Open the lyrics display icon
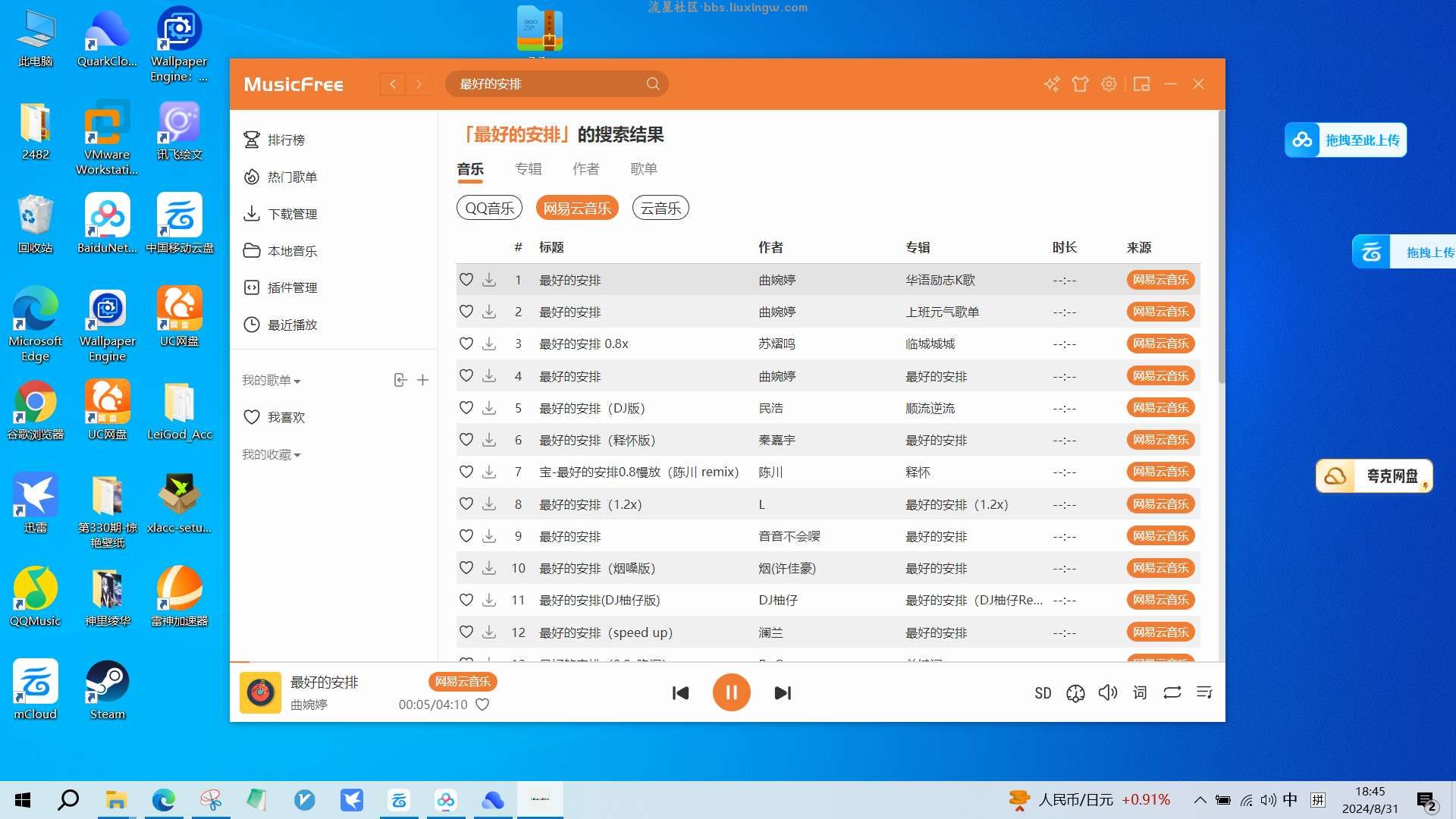Image resolution: width=1456 pixels, height=819 pixels. click(x=1140, y=692)
